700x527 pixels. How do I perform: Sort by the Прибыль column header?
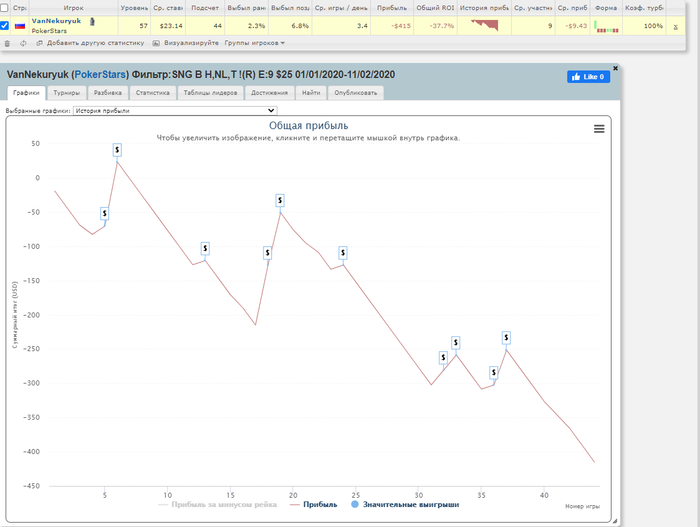click(392, 8)
